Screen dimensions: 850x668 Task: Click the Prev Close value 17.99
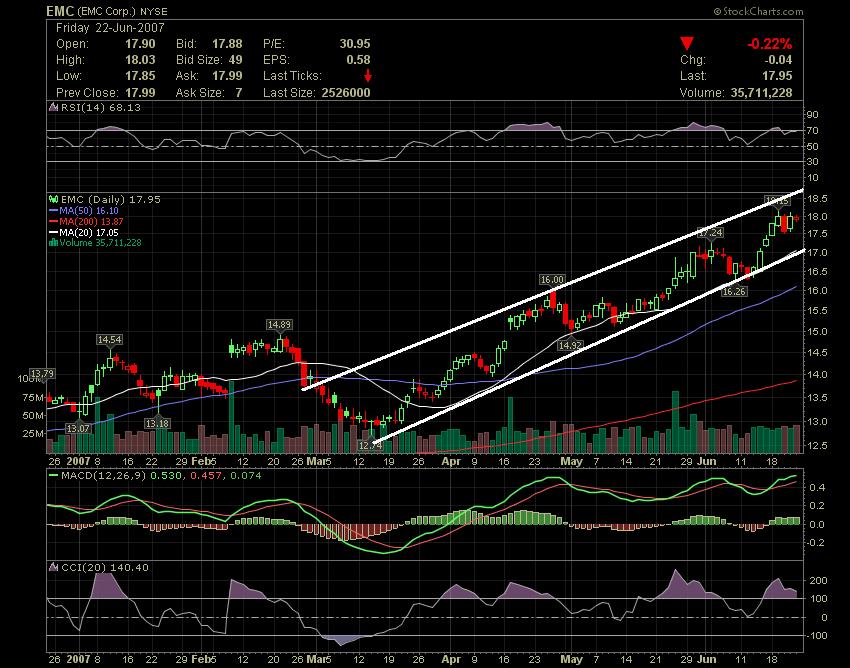(140, 92)
